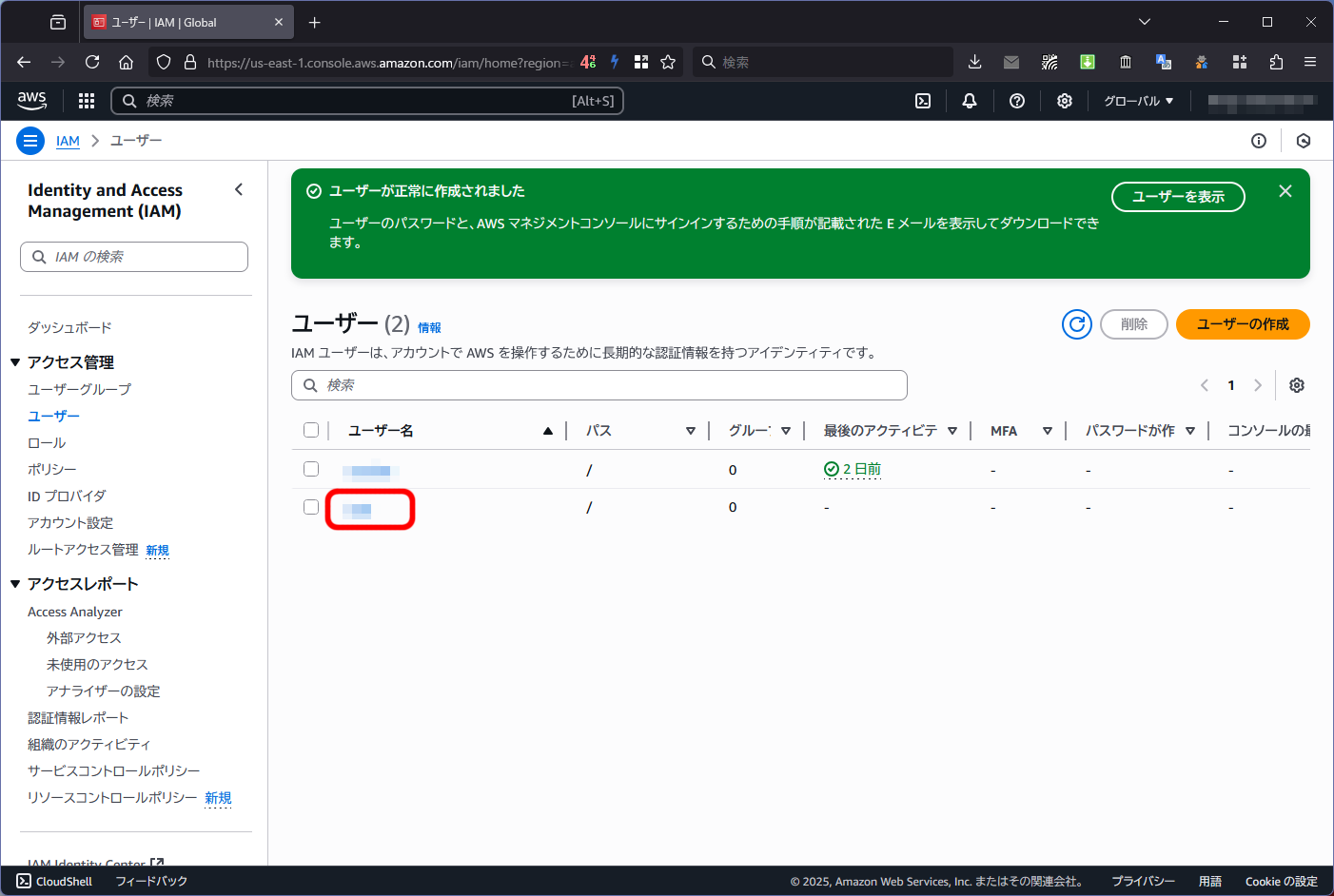The image size is (1334, 896).
Task: Close the IAM Global browser tab
Action: [x=279, y=22]
